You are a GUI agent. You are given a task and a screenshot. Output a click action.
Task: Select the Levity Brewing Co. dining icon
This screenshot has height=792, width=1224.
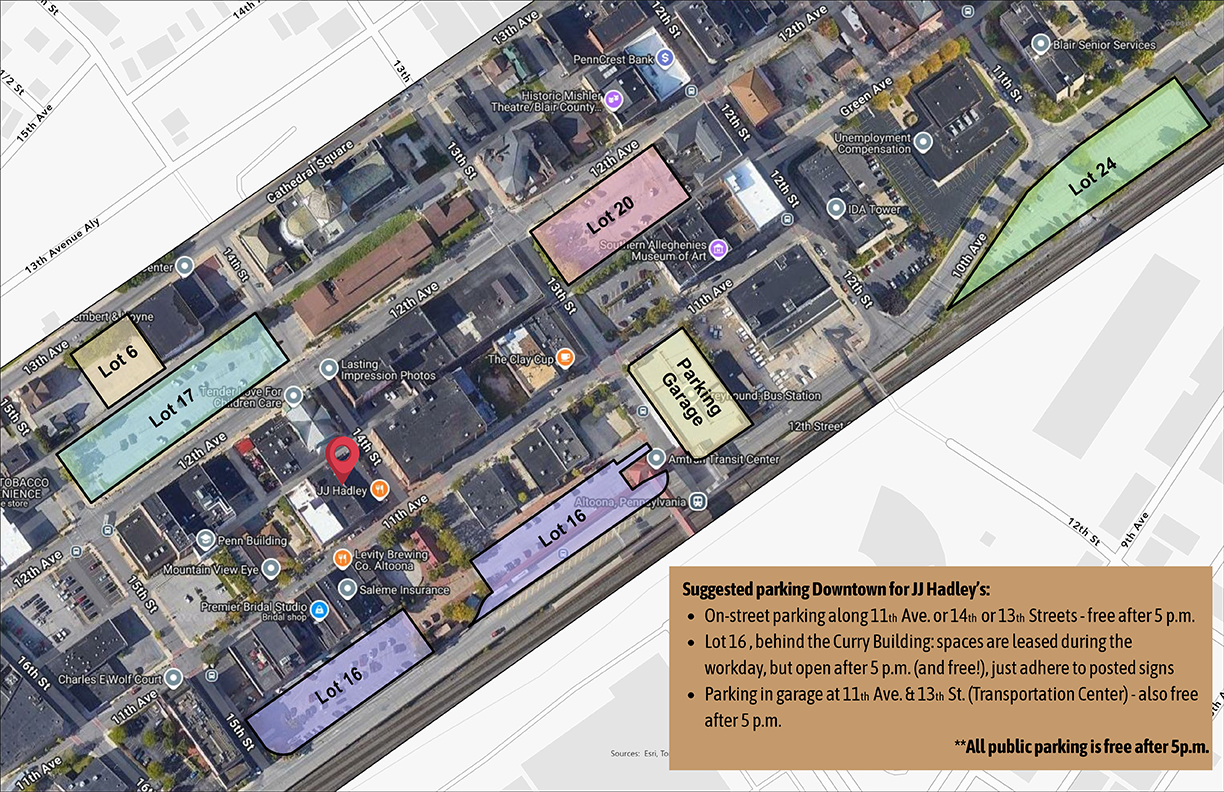click(x=343, y=558)
